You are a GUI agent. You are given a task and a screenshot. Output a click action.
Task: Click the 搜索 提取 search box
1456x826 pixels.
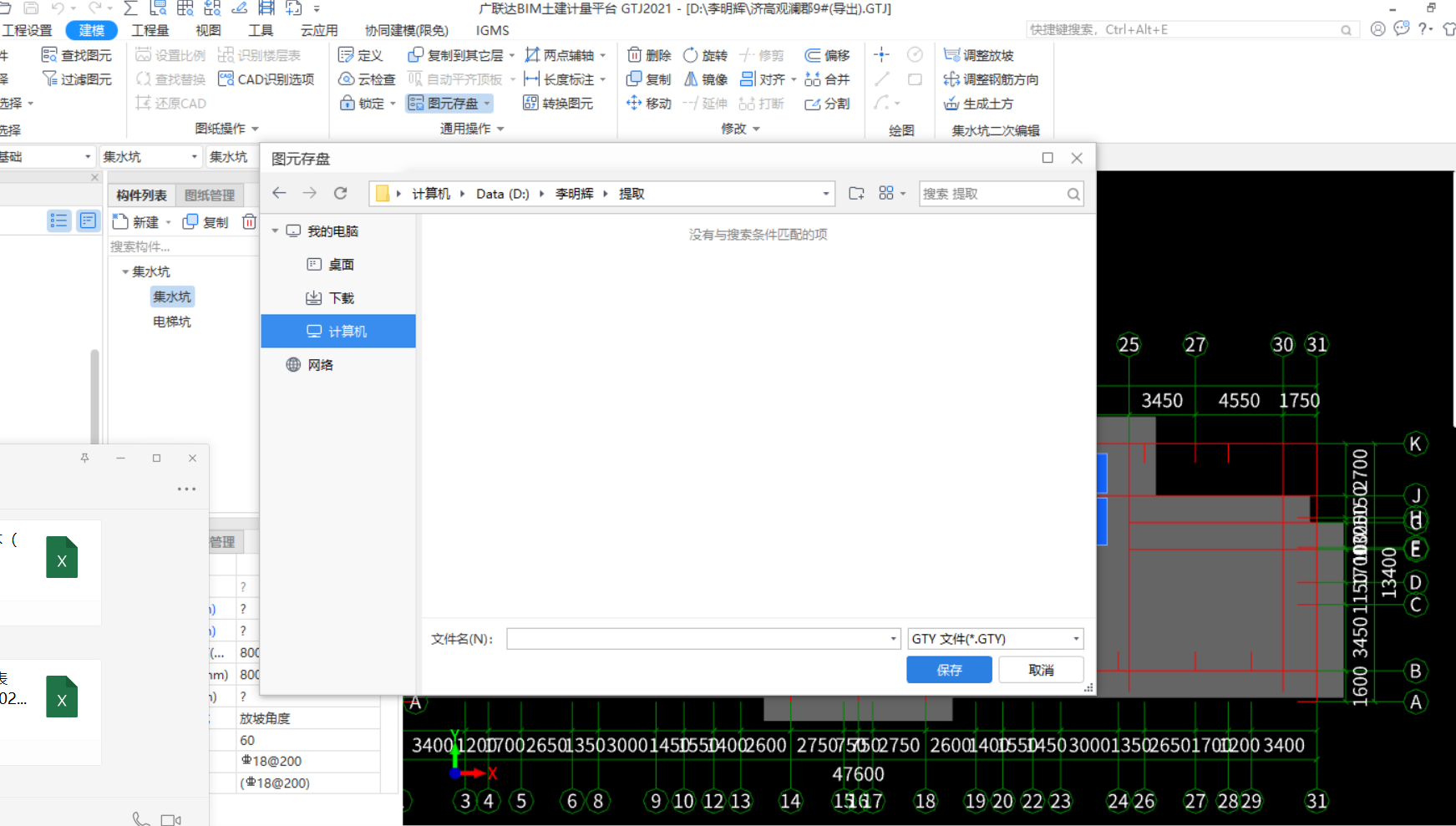coord(1001,194)
